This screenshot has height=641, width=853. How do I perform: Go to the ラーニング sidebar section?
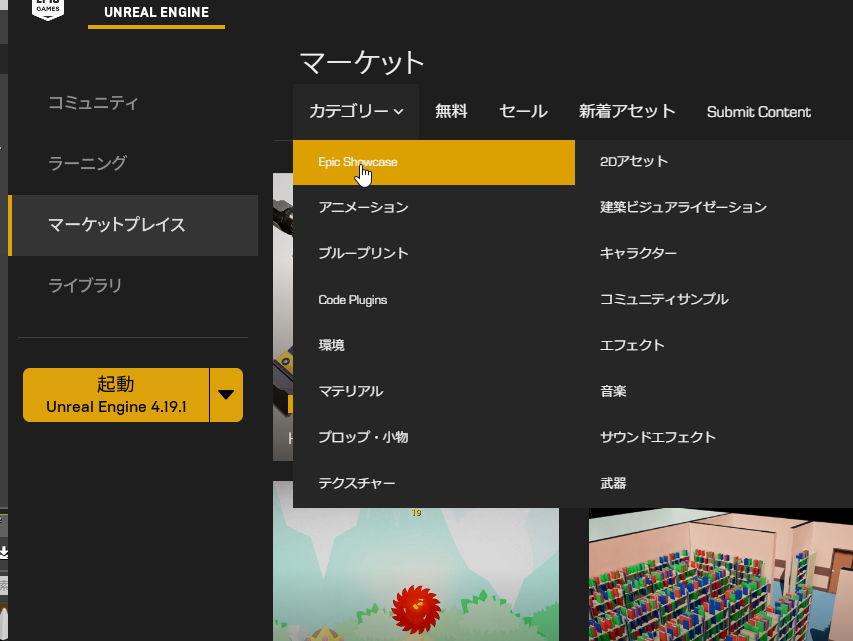tap(85, 164)
